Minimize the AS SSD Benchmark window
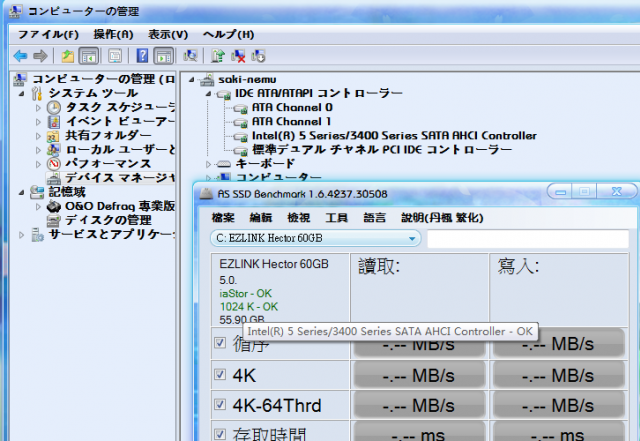 [560, 192]
